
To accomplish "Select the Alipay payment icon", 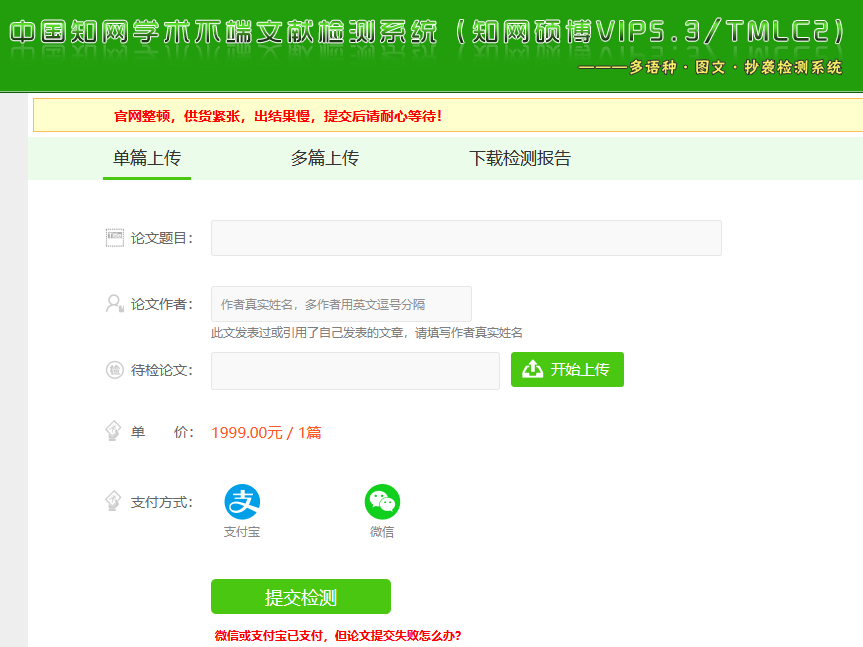I will pos(242,502).
